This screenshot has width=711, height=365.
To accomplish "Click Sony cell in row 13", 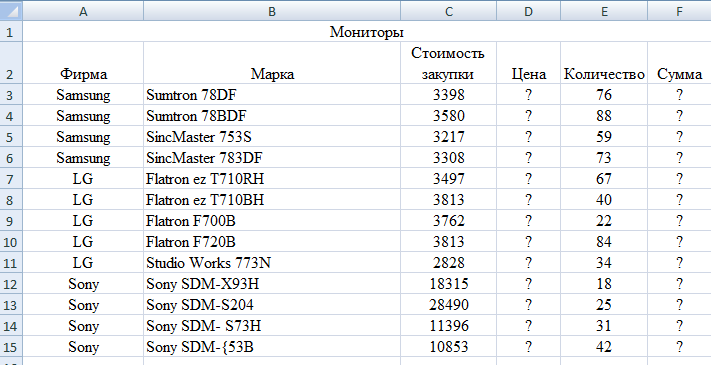I will (83, 305).
